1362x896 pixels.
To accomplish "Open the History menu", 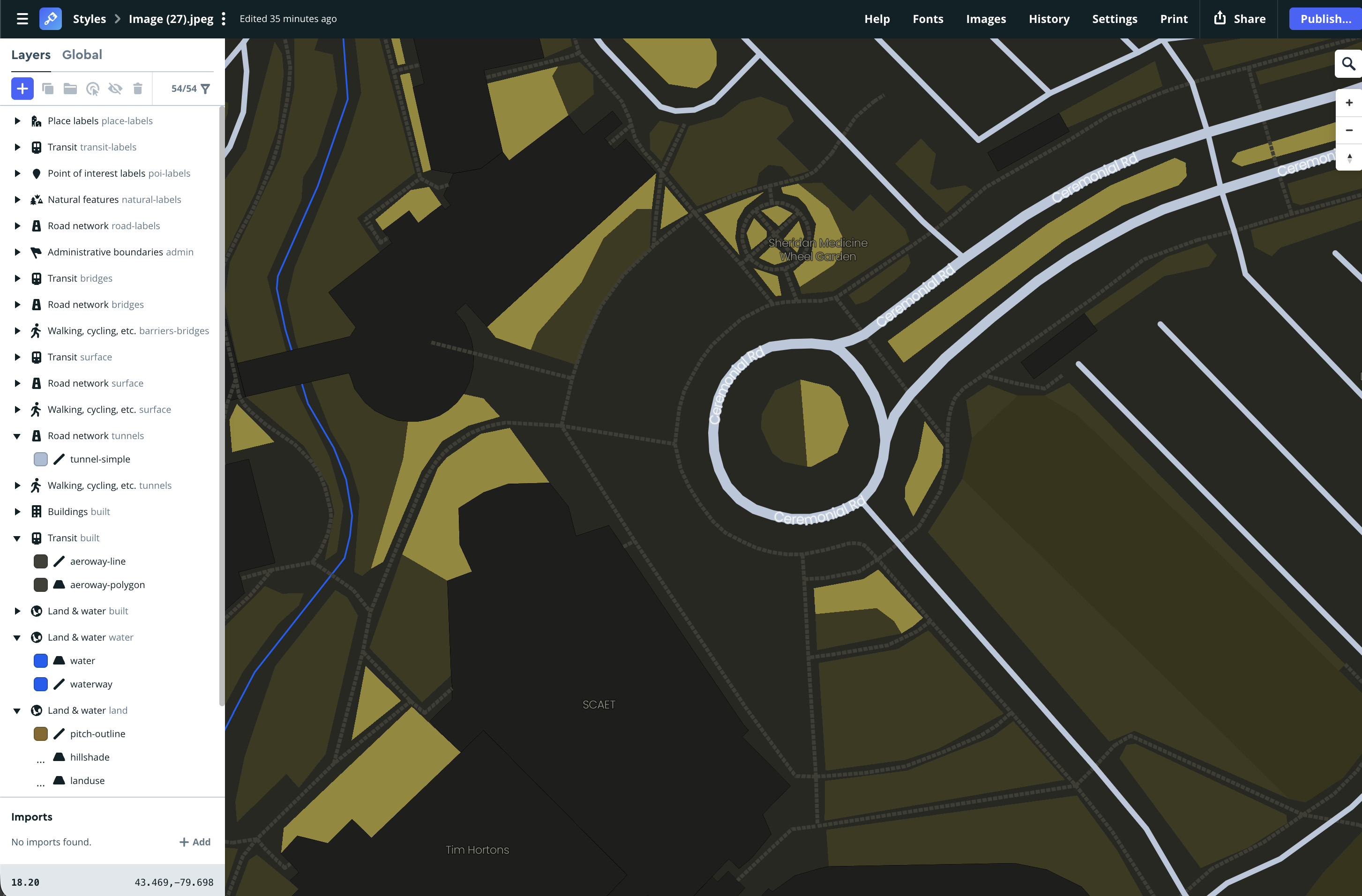I will point(1049,18).
